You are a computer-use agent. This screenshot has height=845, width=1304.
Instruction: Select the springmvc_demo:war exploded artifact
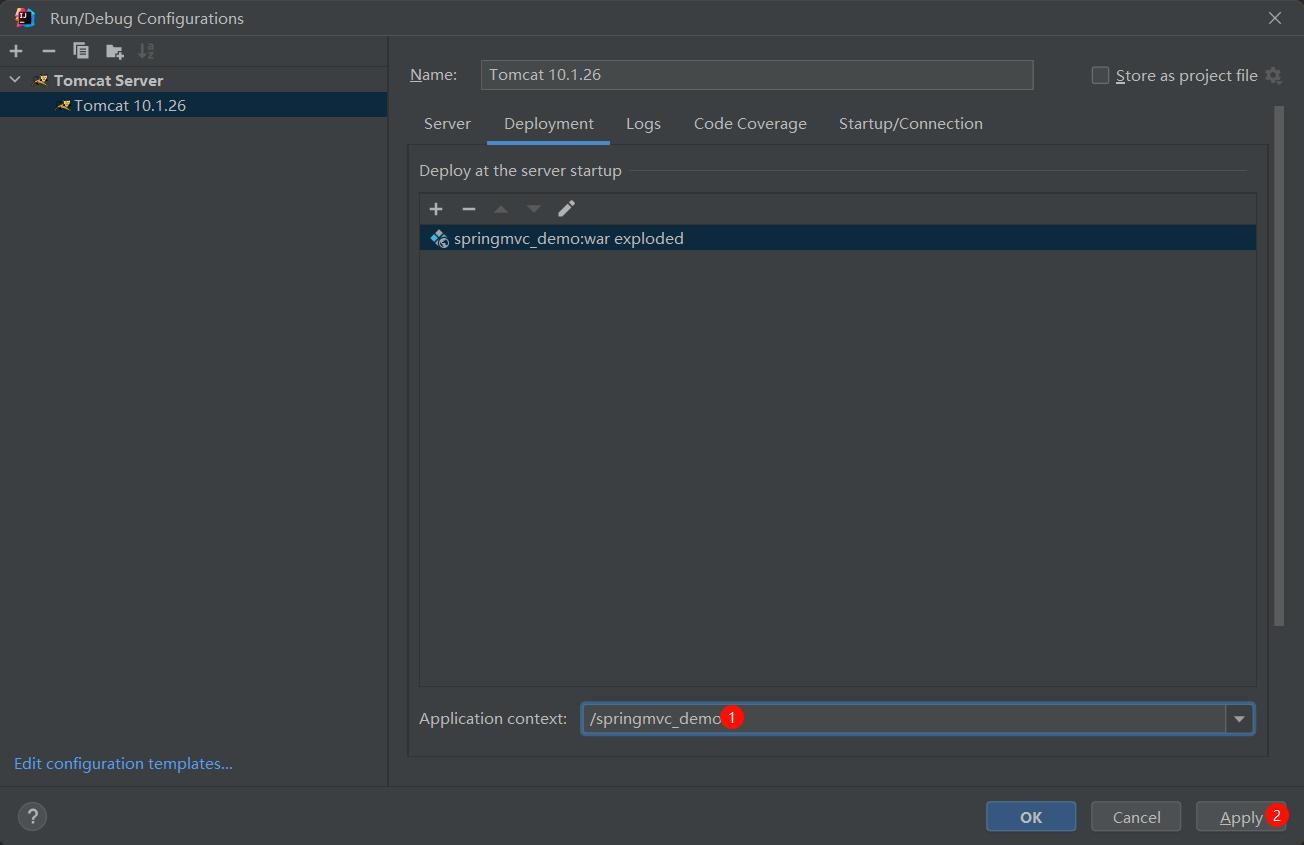pos(837,238)
